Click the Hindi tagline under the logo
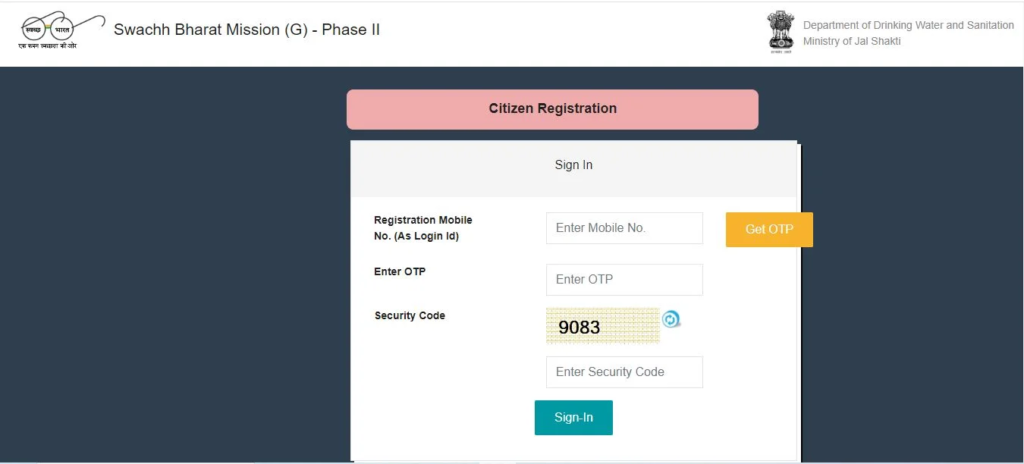1024x464 pixels. point(47,46)
